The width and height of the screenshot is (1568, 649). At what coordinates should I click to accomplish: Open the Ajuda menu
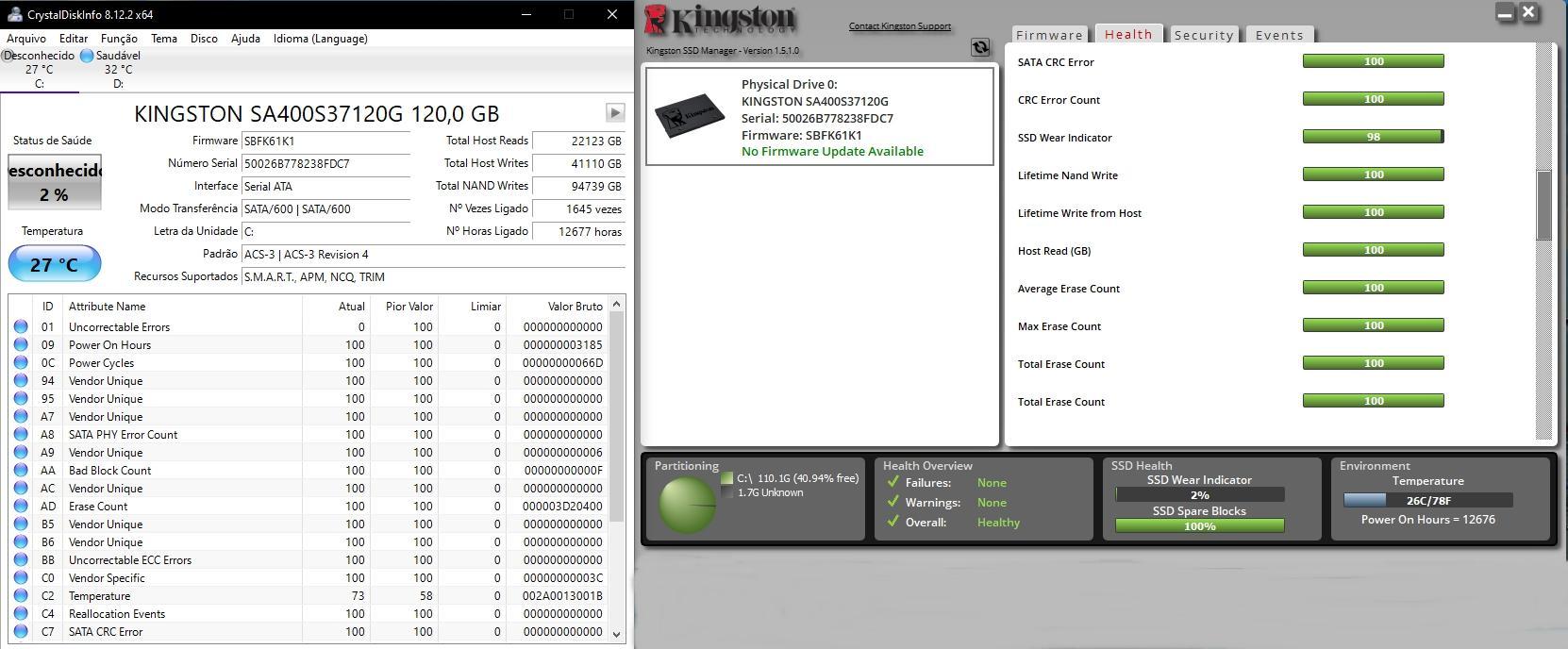[245, 39]
